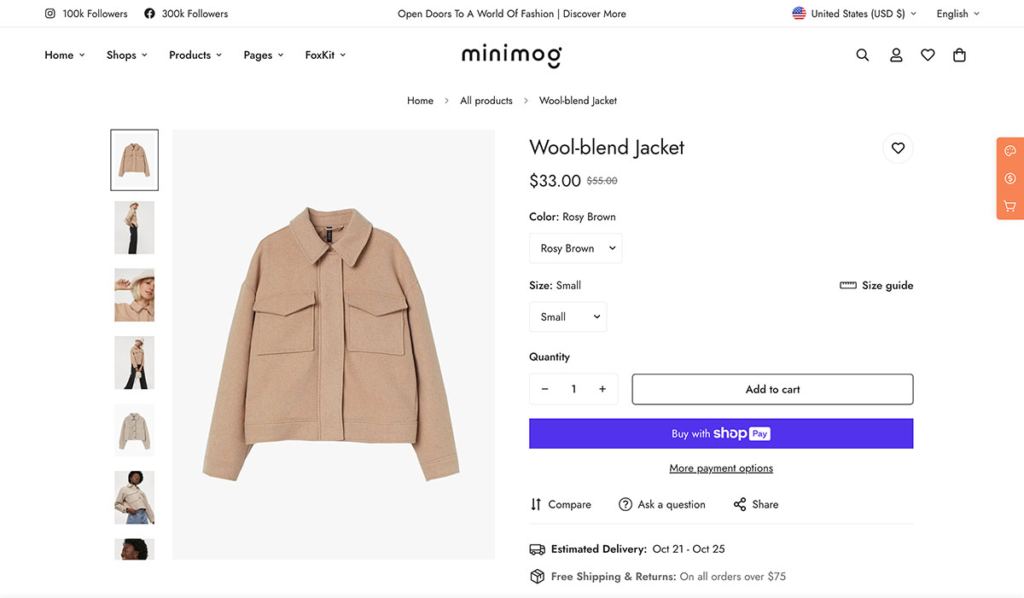Screen dimensions: 1024x598
Task: Open the Shops menu
Action: tap(127, 55)
